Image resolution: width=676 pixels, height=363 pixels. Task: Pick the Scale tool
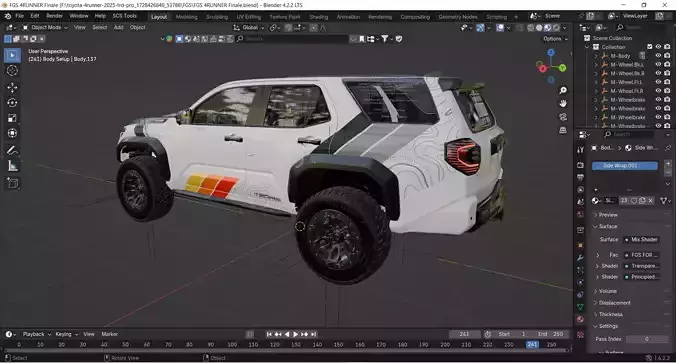[12, 118]
